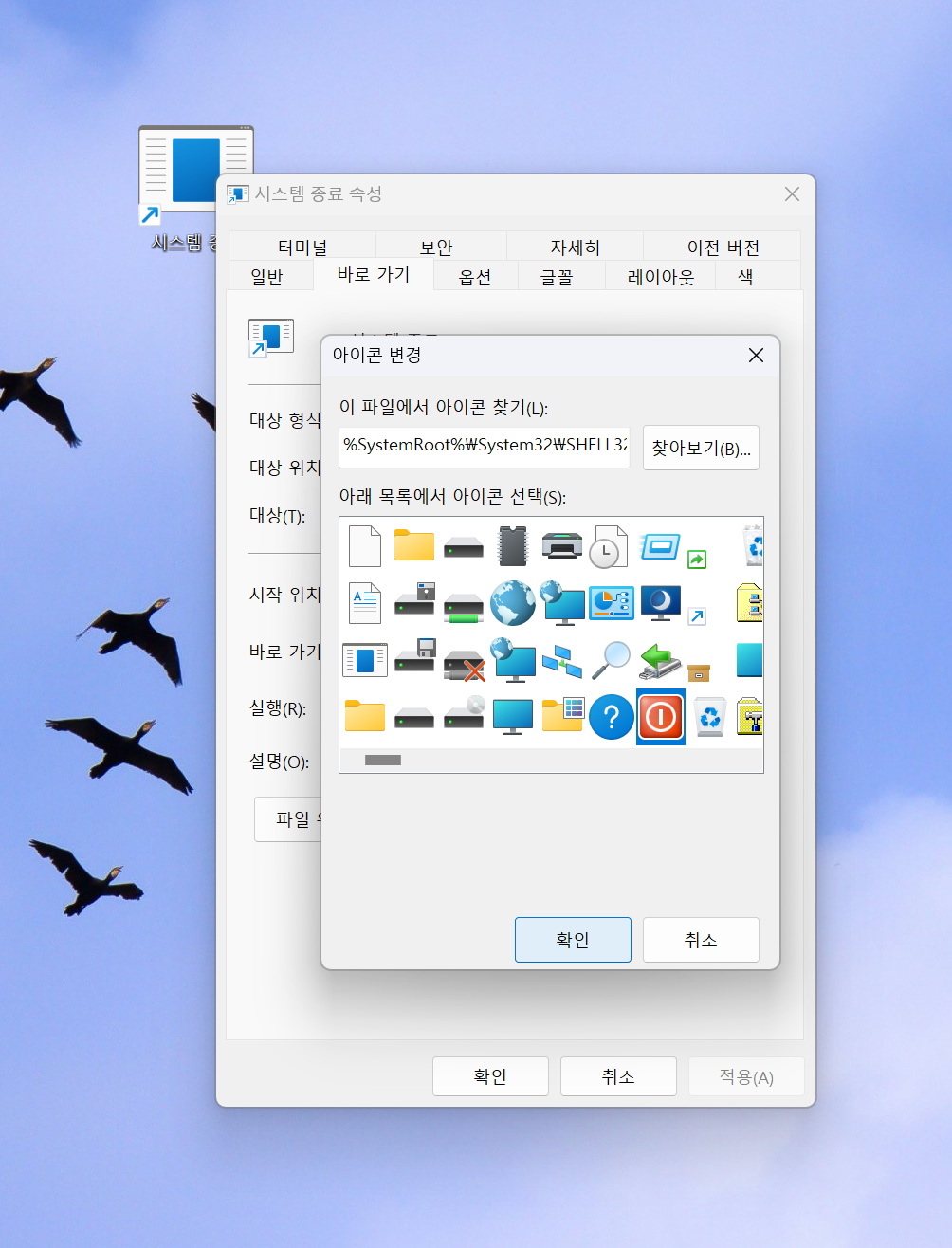Select the window with blue panel icon

tap(365, 660)
